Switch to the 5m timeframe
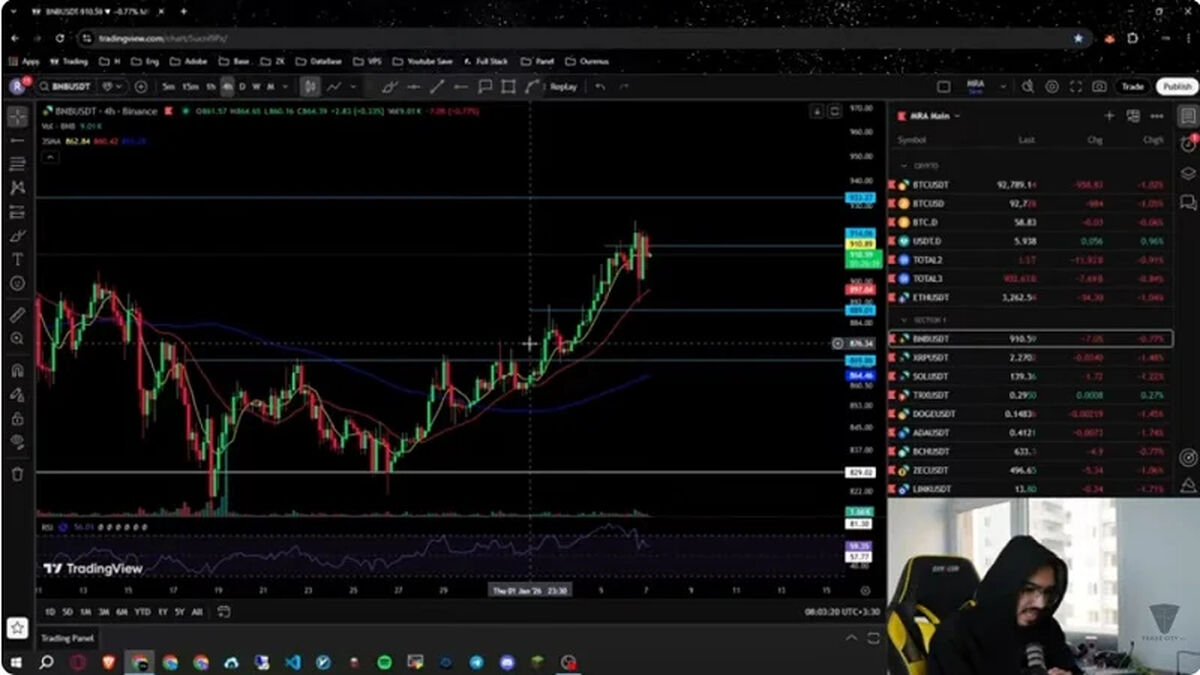This screenshot has height=675, width=1200. 169,87
